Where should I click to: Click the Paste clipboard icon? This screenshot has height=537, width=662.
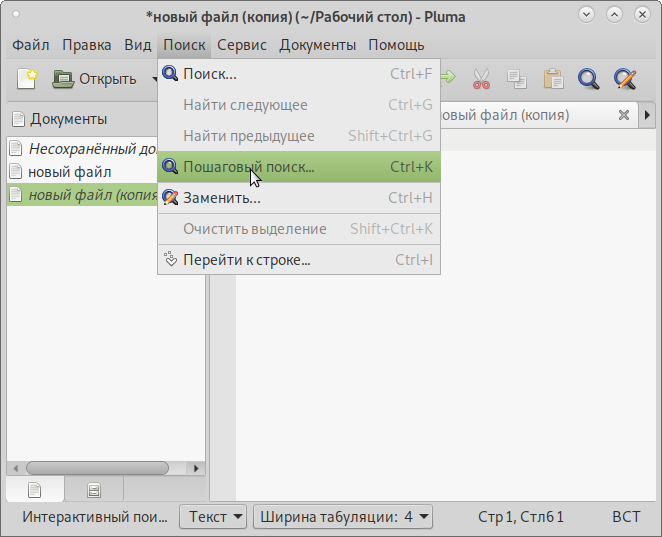coord(553,79)
